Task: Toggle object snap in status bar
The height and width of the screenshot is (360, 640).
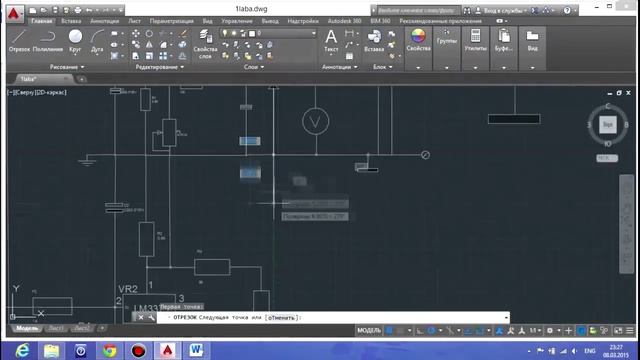Action: 480,330
